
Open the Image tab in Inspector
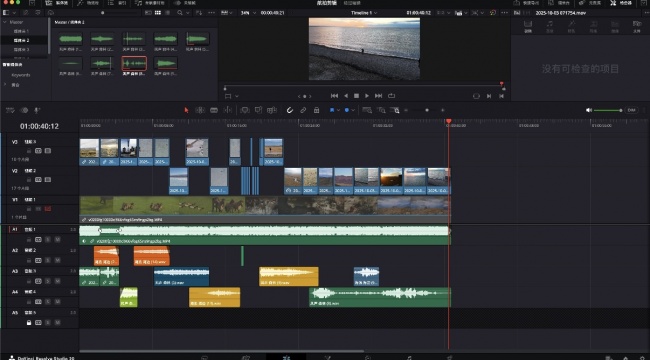[615, 26]
